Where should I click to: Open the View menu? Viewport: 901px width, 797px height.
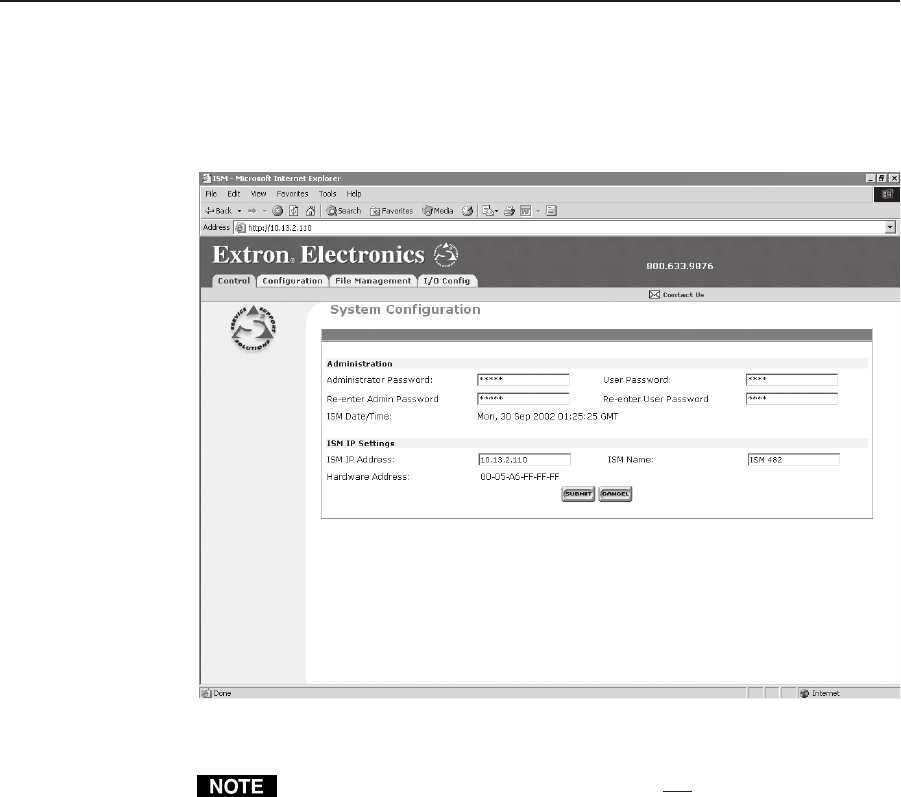pos(259,194)
